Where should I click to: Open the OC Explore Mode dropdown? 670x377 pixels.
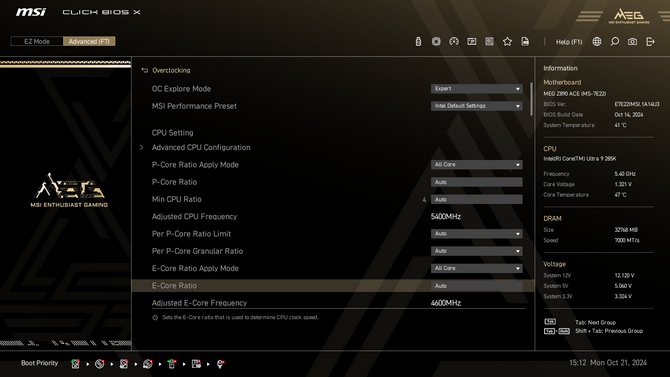pyautogui.click(x=476, y=88)
